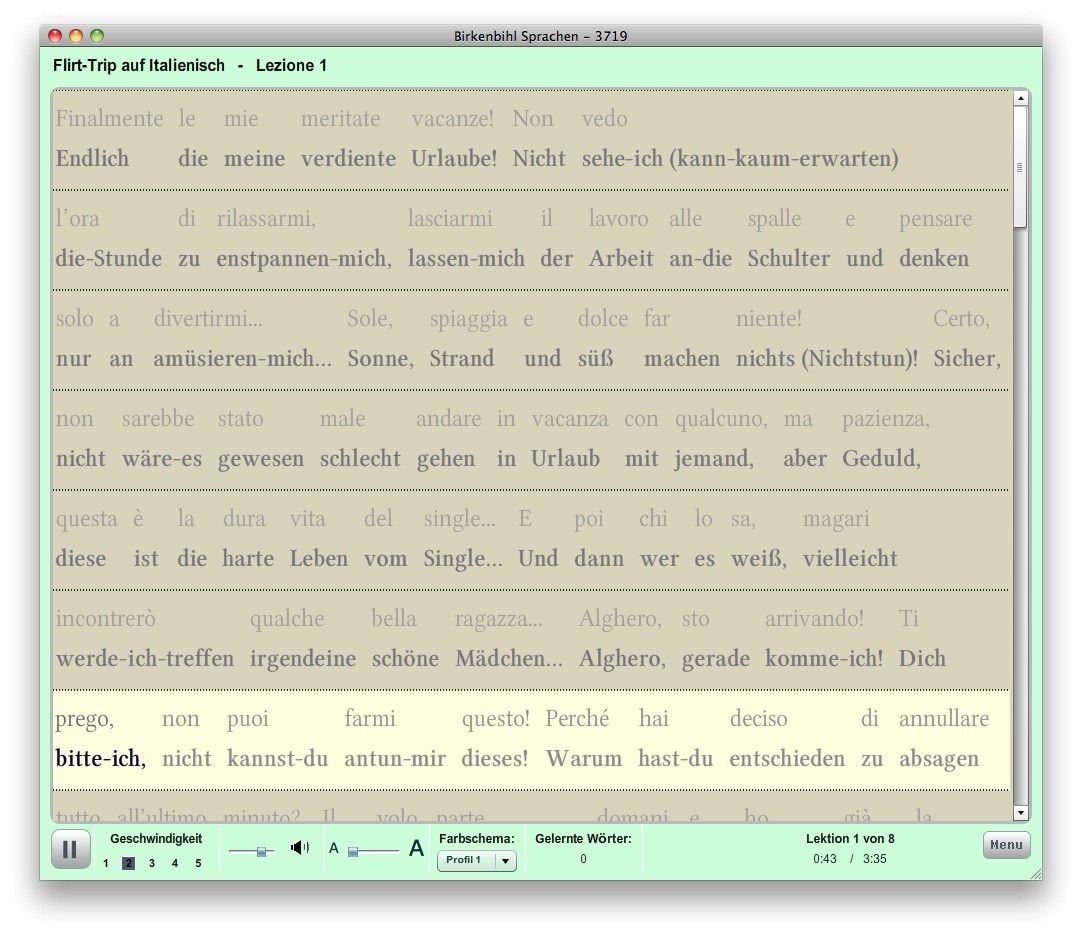
Task: Click the speaker volume icon
Action: 299,847
